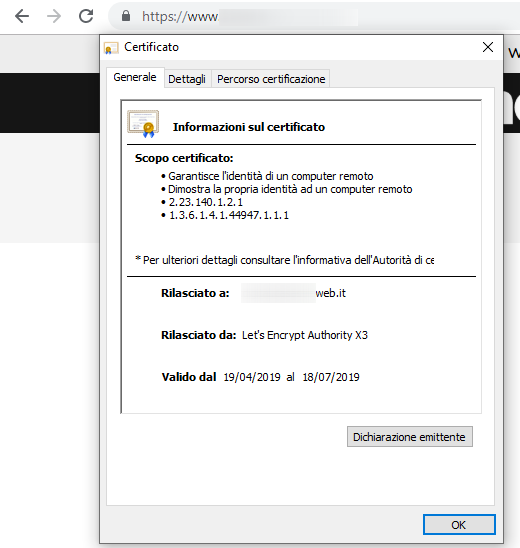Screen dimensions: 520x548
Task: Click the padlock icon in address bar
Action: pos(126,16)
